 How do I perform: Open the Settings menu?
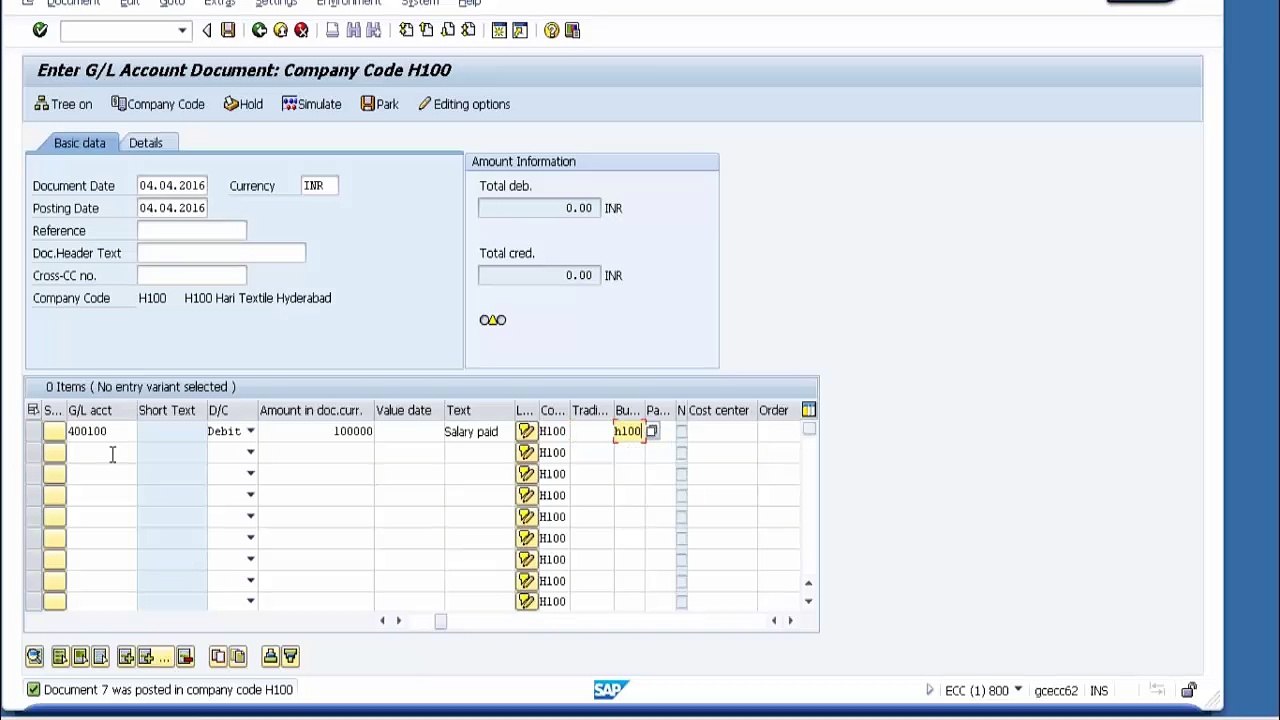(x=276, y=3)
